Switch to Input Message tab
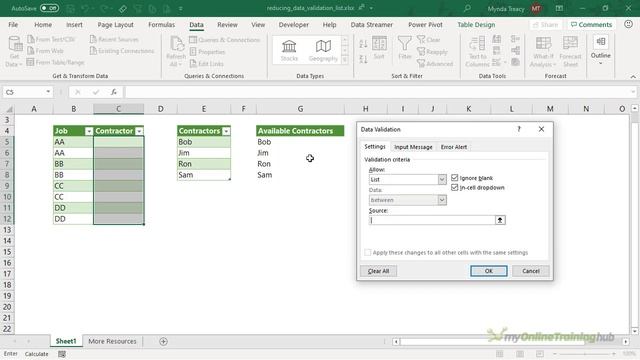640x360 pixels. (x=413, y=147)
